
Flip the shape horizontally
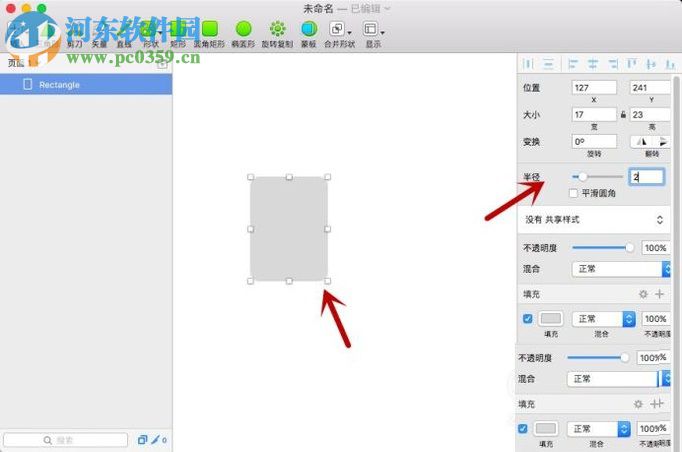(642, 141)
